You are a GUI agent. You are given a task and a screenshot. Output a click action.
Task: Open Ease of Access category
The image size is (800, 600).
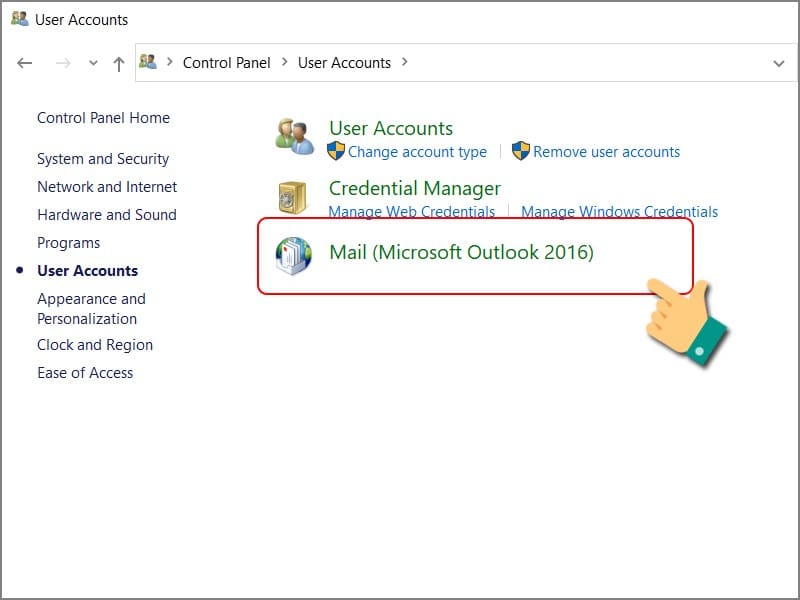[85, 373]
